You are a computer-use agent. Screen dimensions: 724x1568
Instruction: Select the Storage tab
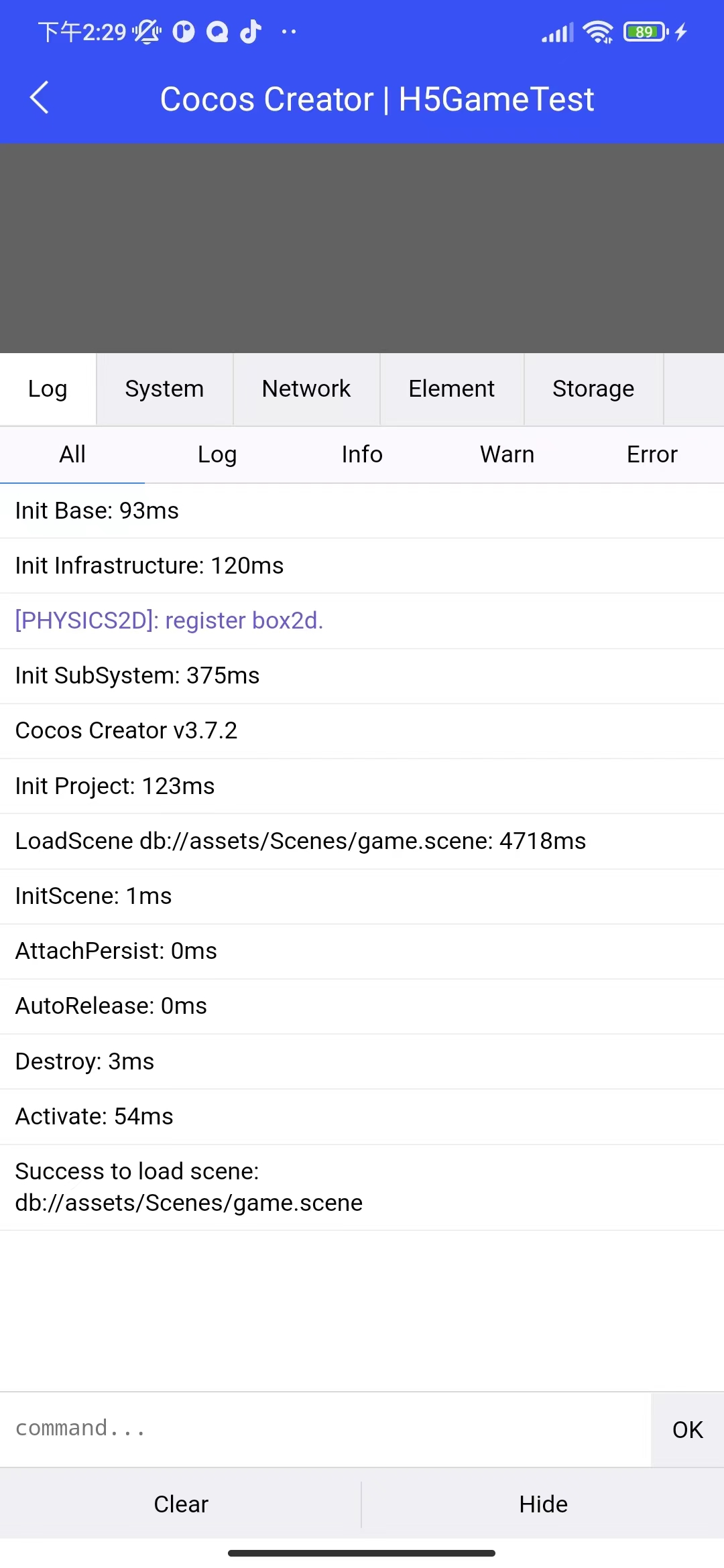(x=593, y=389)
